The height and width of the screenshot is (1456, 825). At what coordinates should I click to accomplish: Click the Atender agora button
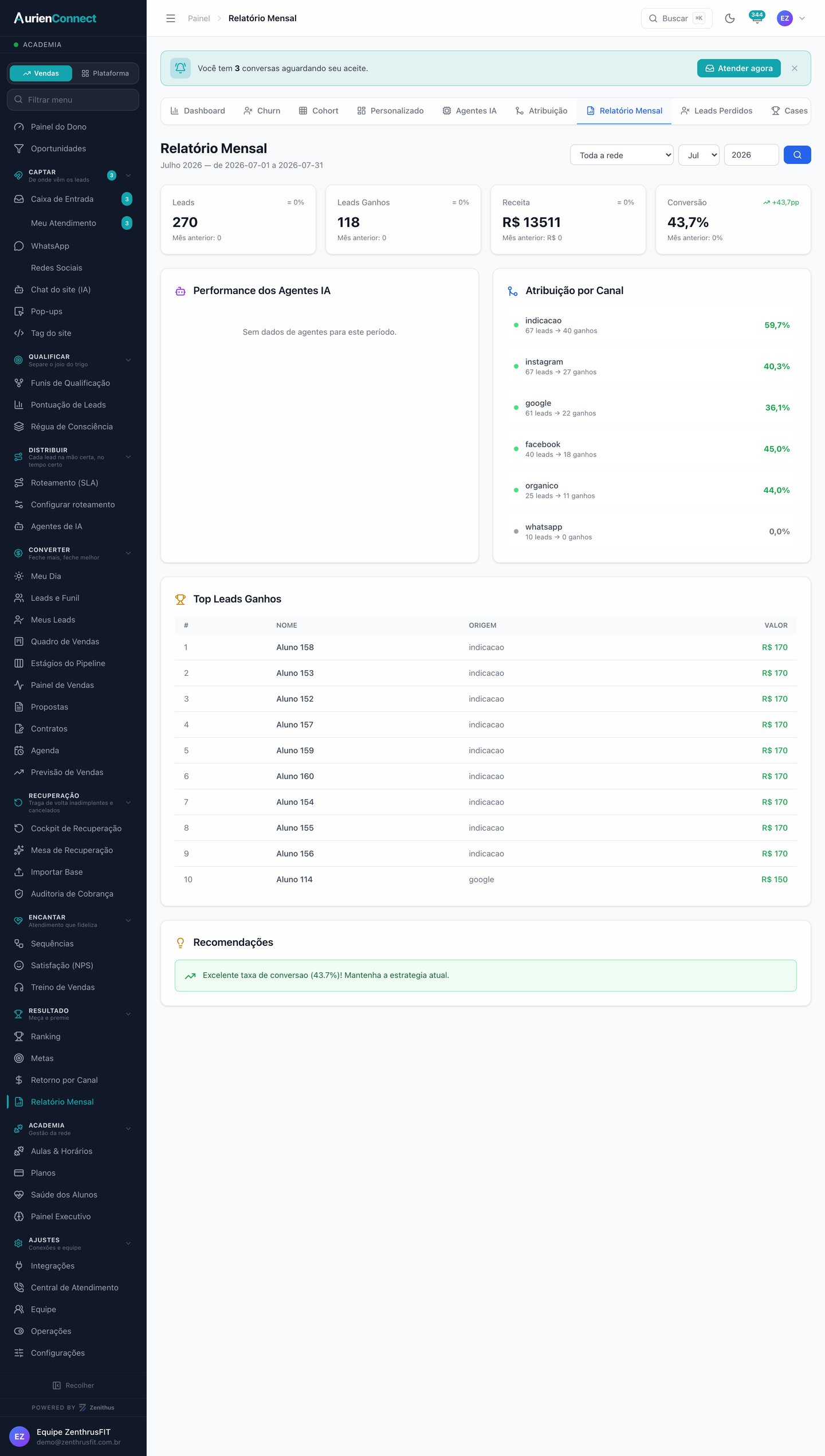[738, 68]
